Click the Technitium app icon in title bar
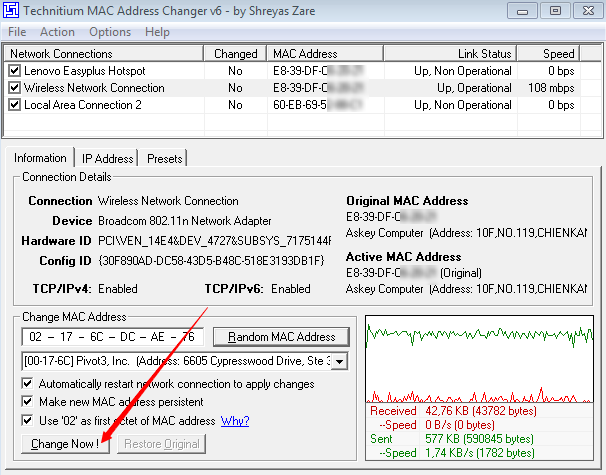 tap(11, 10)
